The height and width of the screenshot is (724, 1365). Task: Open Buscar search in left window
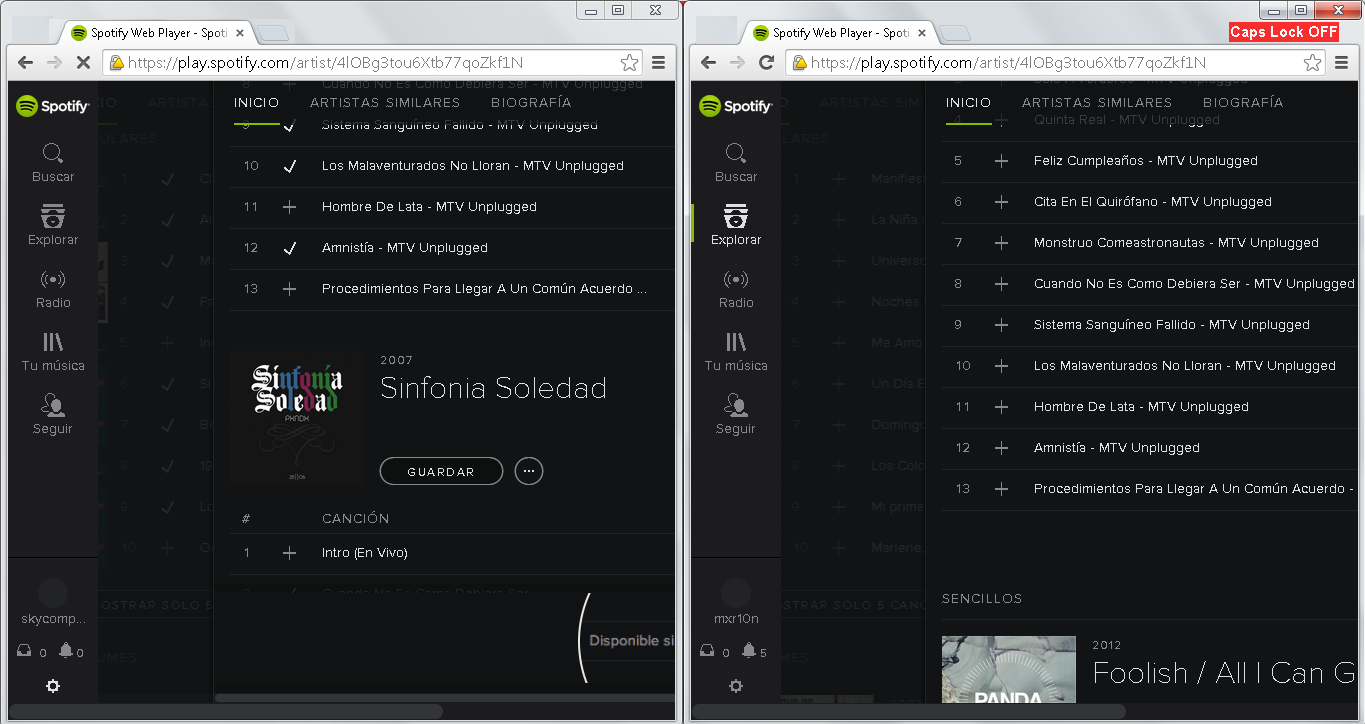[53, 163]
